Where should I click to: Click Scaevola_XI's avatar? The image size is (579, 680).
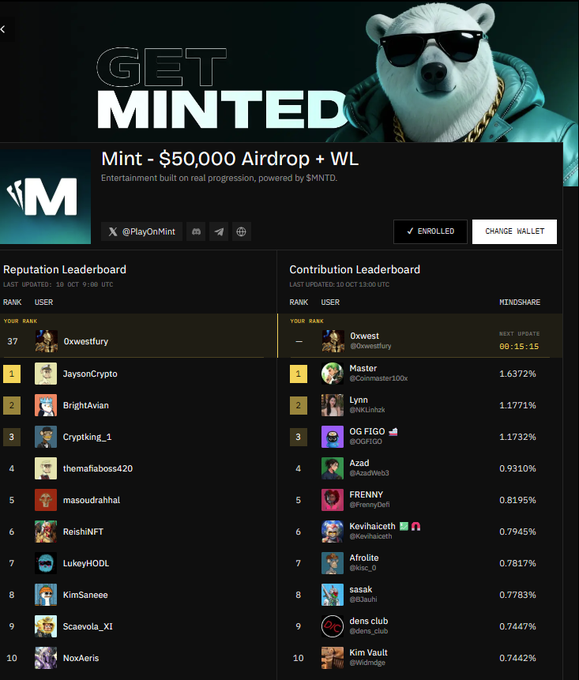(46, 626)
